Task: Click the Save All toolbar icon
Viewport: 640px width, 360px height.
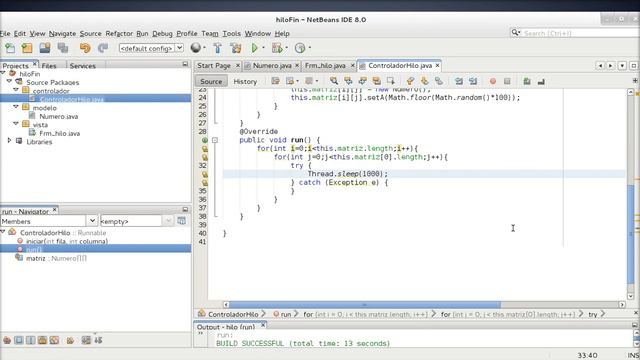Action: 63,48
